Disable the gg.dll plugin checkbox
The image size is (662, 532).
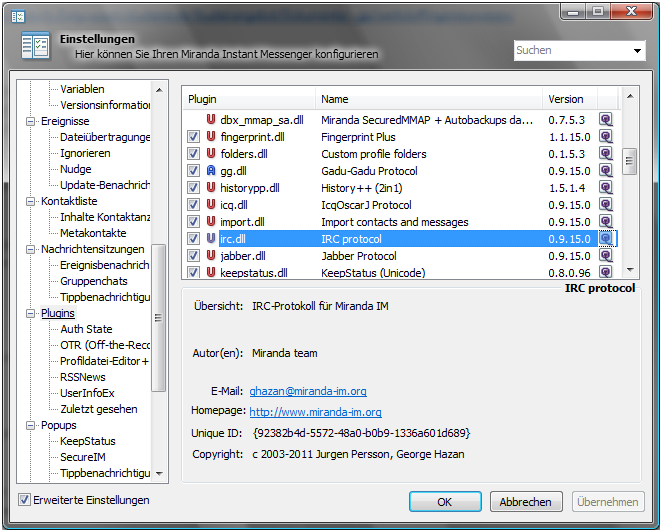tap(193, 171)
